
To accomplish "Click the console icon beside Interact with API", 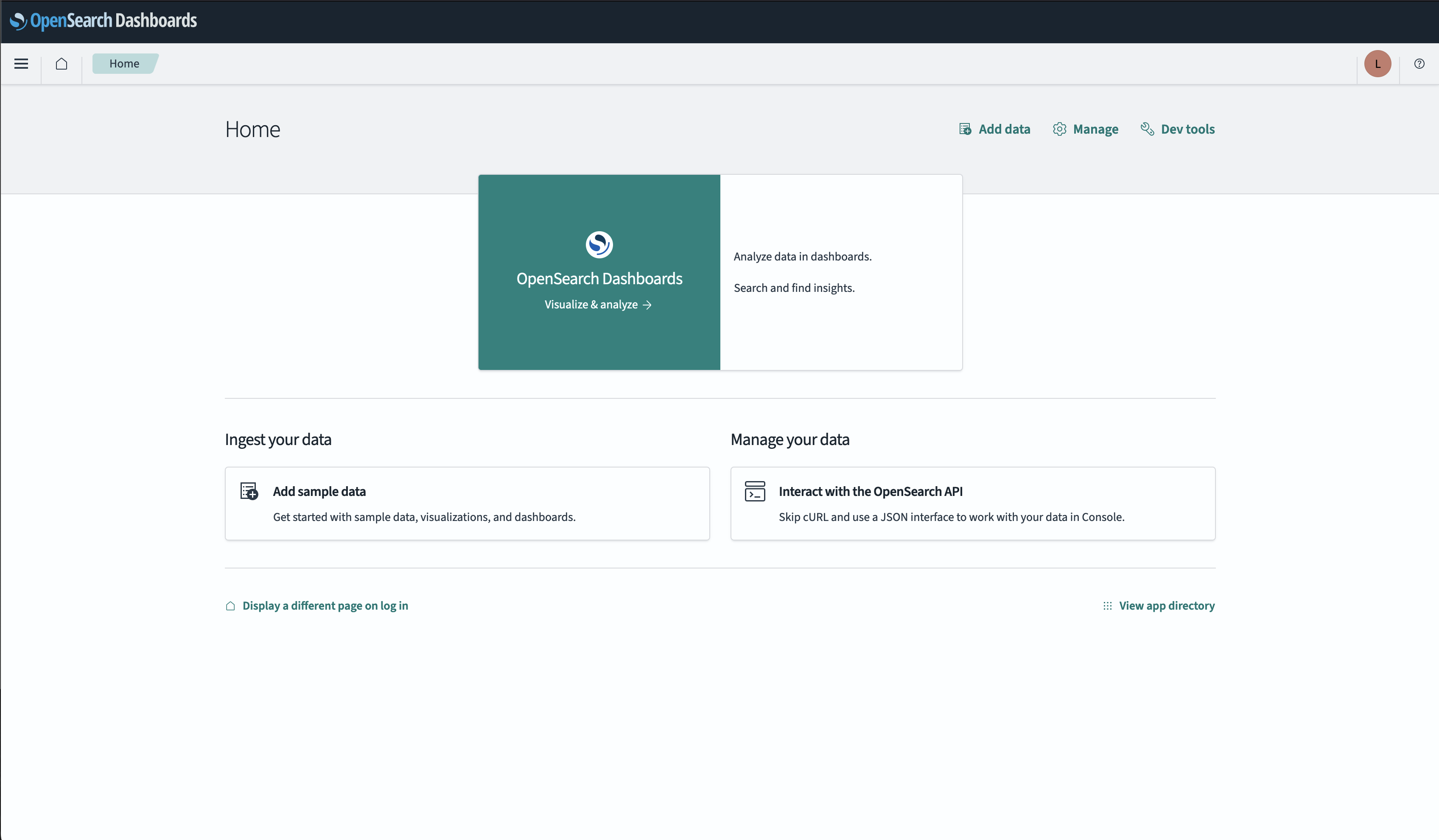I will click(755, 491).
